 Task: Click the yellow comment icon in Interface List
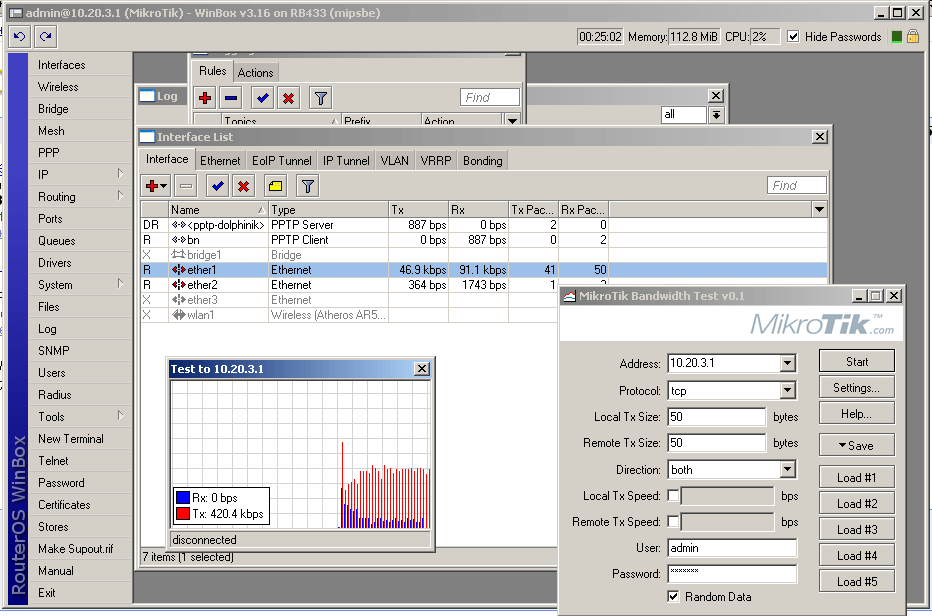tap(275, 186)
